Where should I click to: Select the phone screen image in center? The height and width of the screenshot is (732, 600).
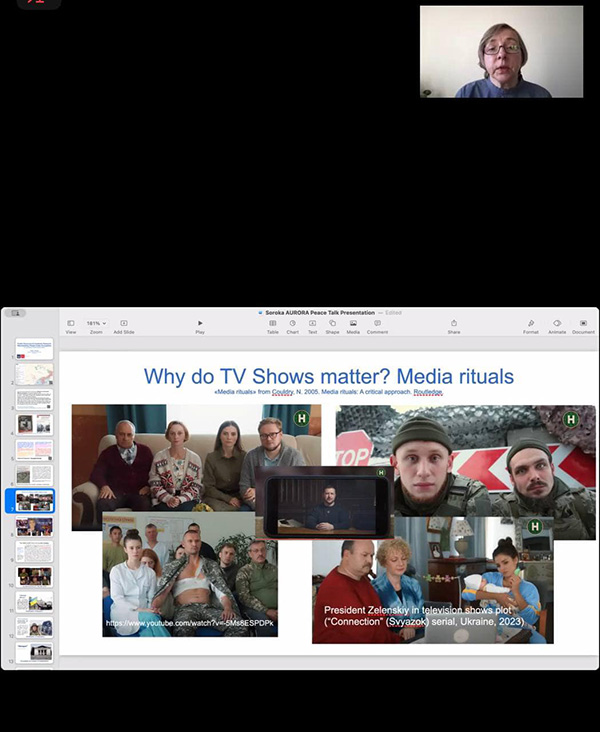pyautogui.click(x=325, y=502)
